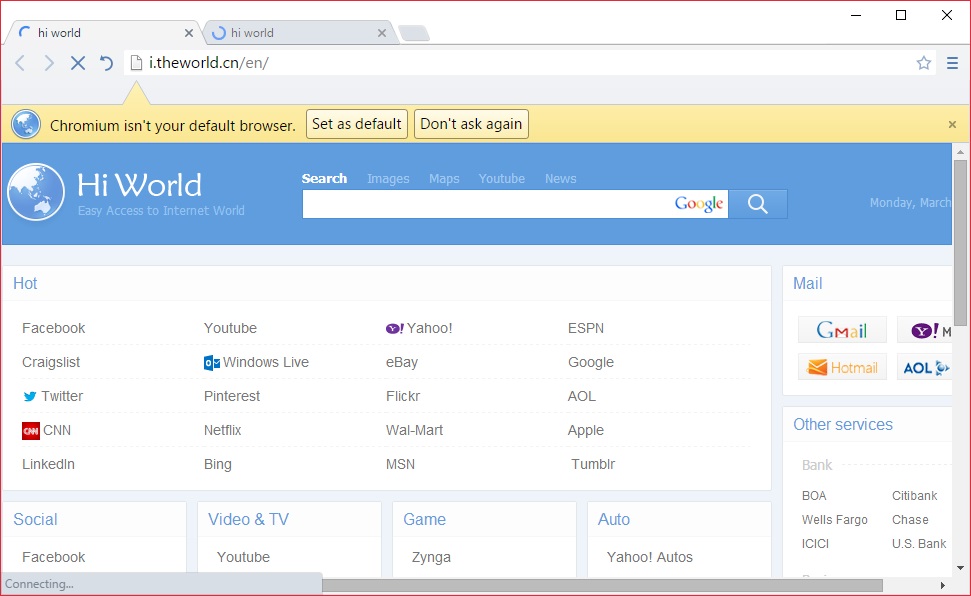Click the browser forward arrow
The height and width of the screenshot is (596, 971).
49,63
